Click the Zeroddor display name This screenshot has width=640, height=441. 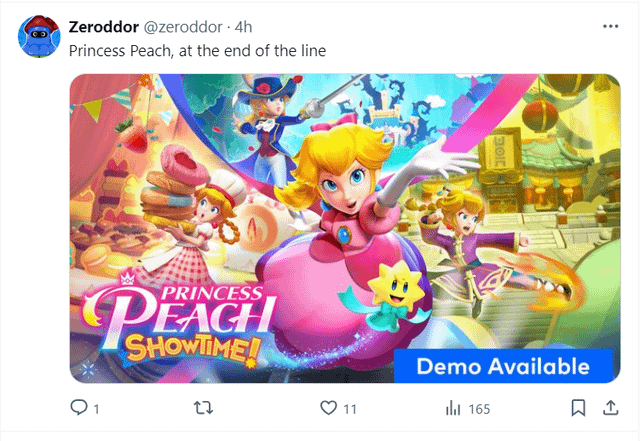point(104,27)
